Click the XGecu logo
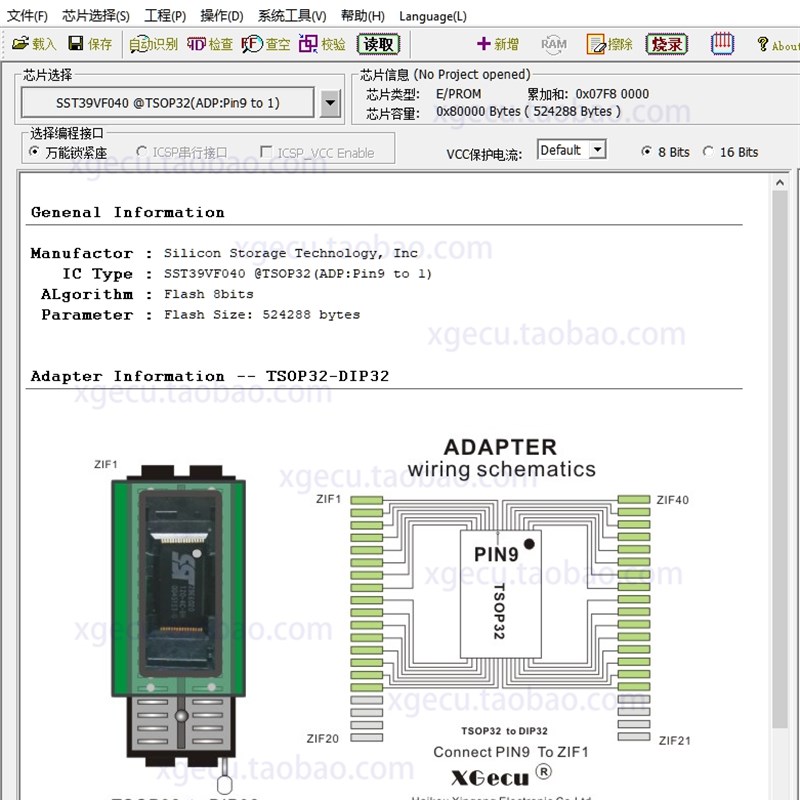 click(501, 776)
